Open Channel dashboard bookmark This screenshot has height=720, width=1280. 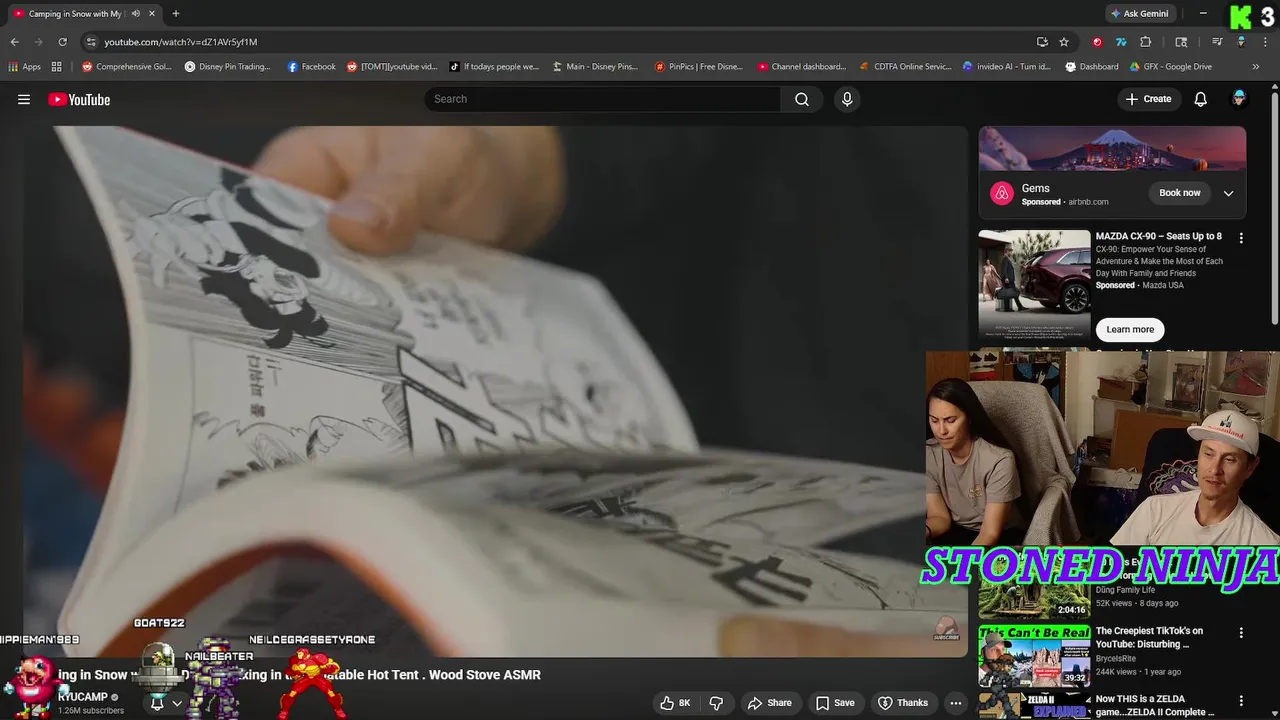pos(801,67)
